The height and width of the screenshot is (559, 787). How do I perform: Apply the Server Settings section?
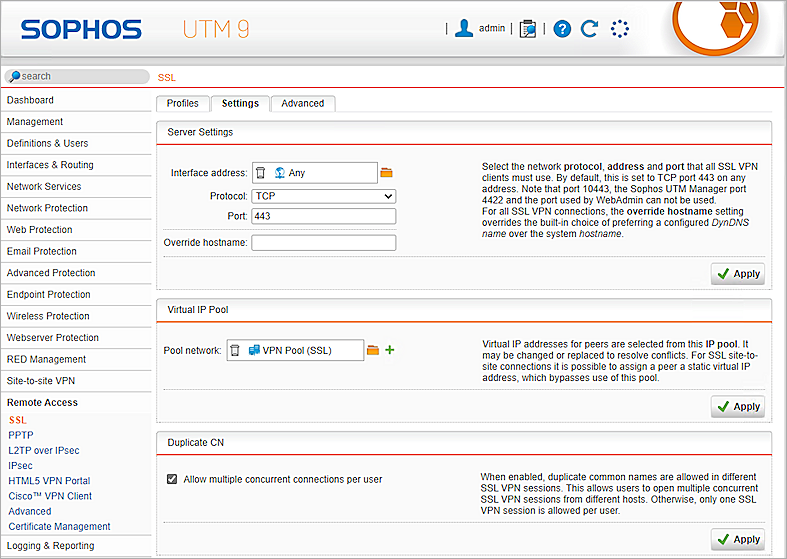[738, 274]
